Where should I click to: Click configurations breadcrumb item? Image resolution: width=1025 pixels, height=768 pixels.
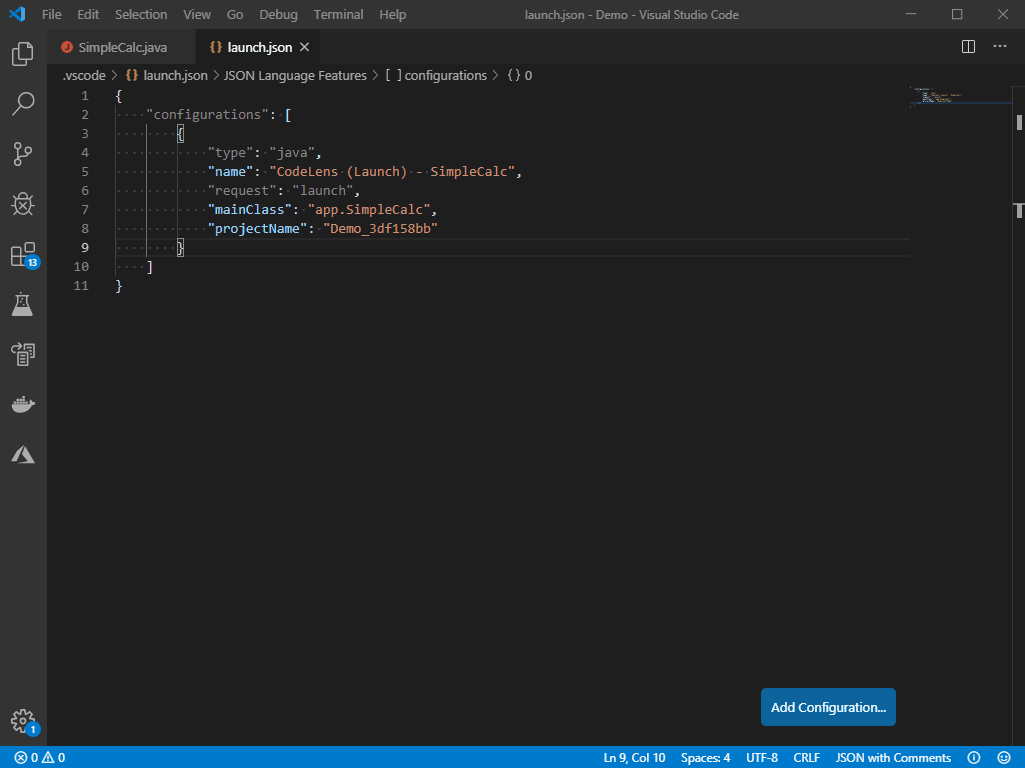click(x=436, y=75)
